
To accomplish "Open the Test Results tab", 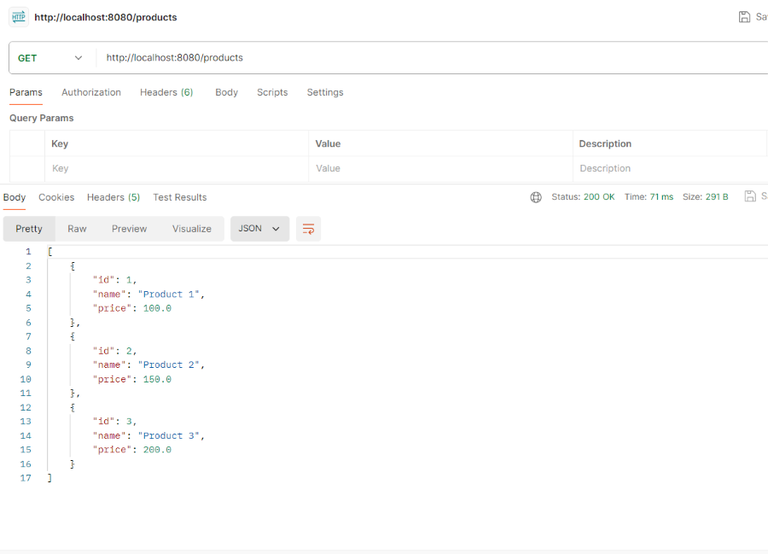I will 180,197.
